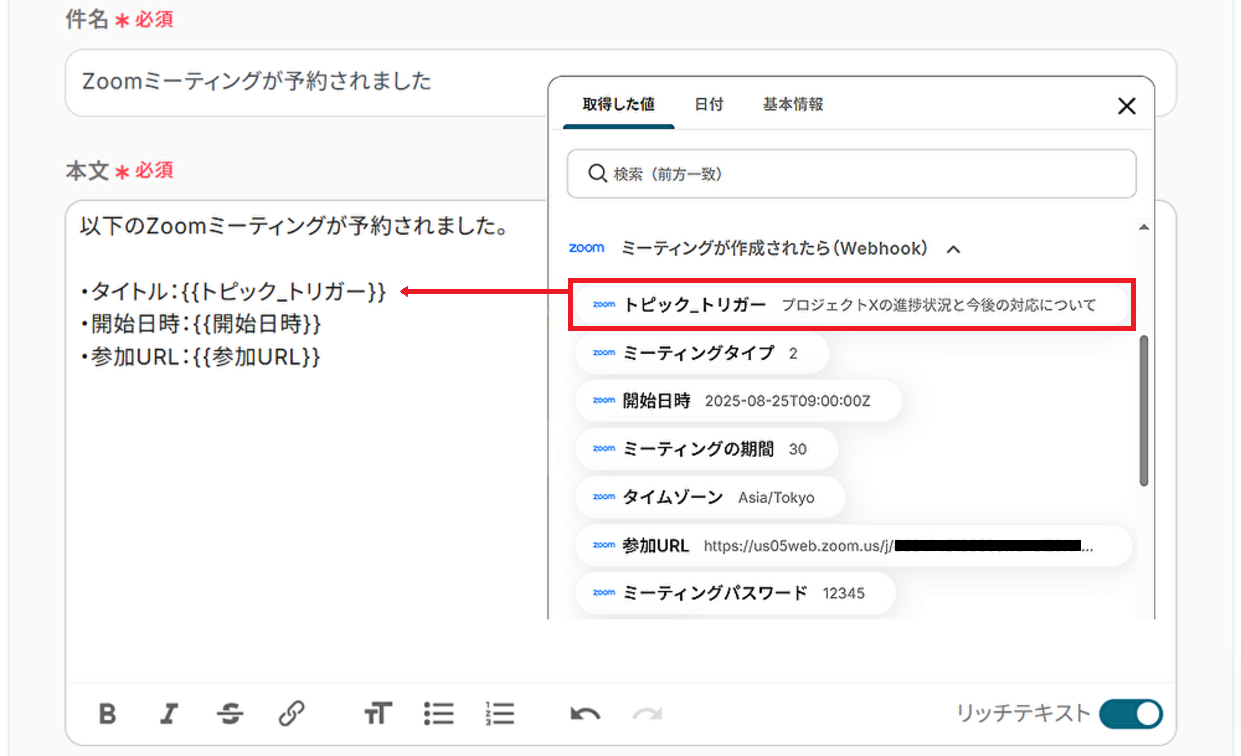Apply strikethrough formatting
1241x756 pixels.
(x=230, y=713)
